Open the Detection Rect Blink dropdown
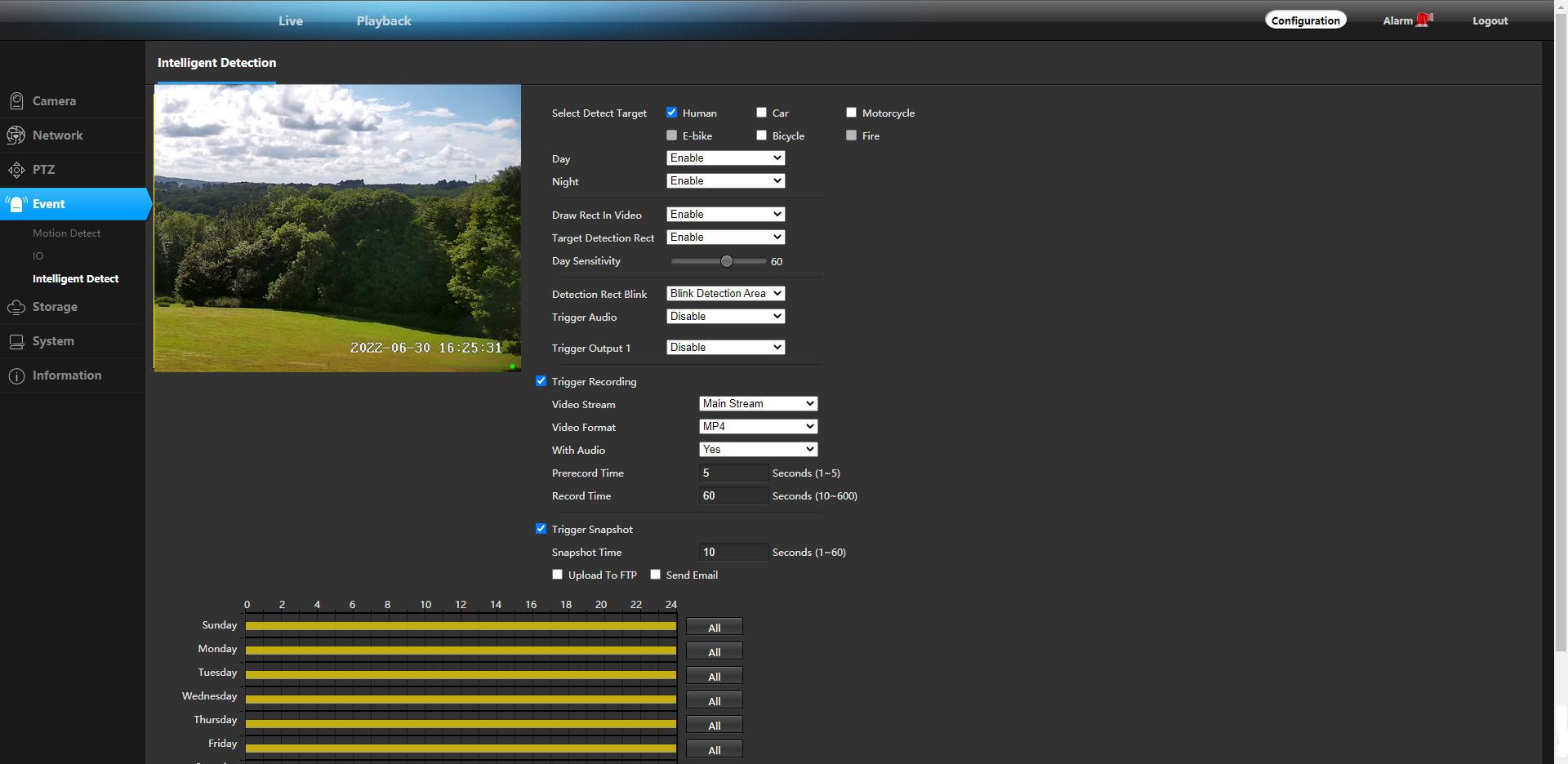Image resolution: width=1568 pixels, height=764 pixels. [725, 293]
